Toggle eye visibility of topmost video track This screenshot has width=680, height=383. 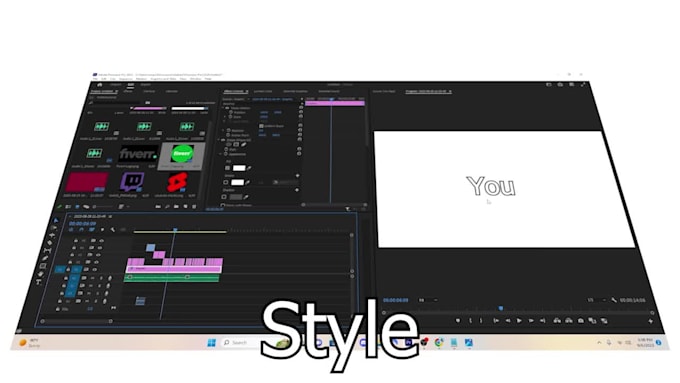[x=101, y=240]
